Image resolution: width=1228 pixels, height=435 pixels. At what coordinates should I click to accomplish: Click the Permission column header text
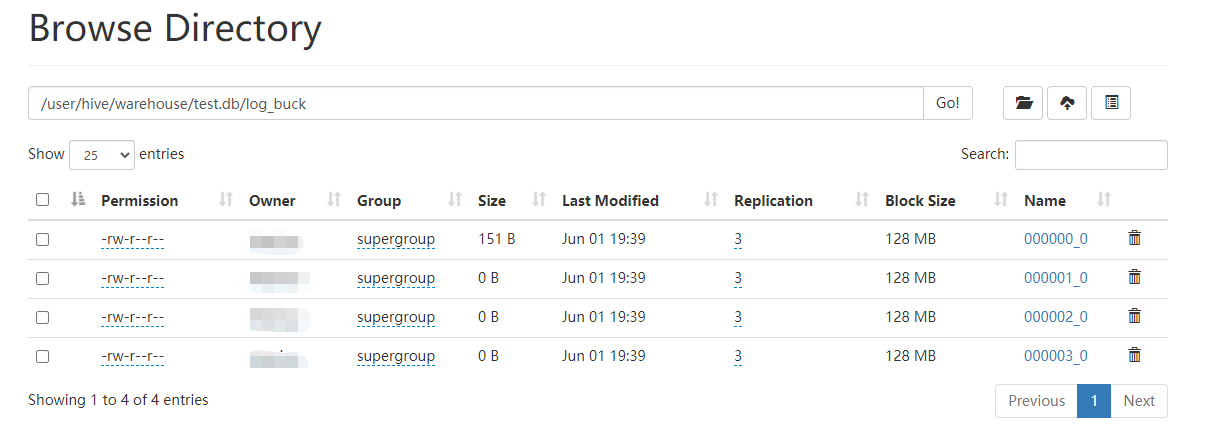(x=140, y=200)
